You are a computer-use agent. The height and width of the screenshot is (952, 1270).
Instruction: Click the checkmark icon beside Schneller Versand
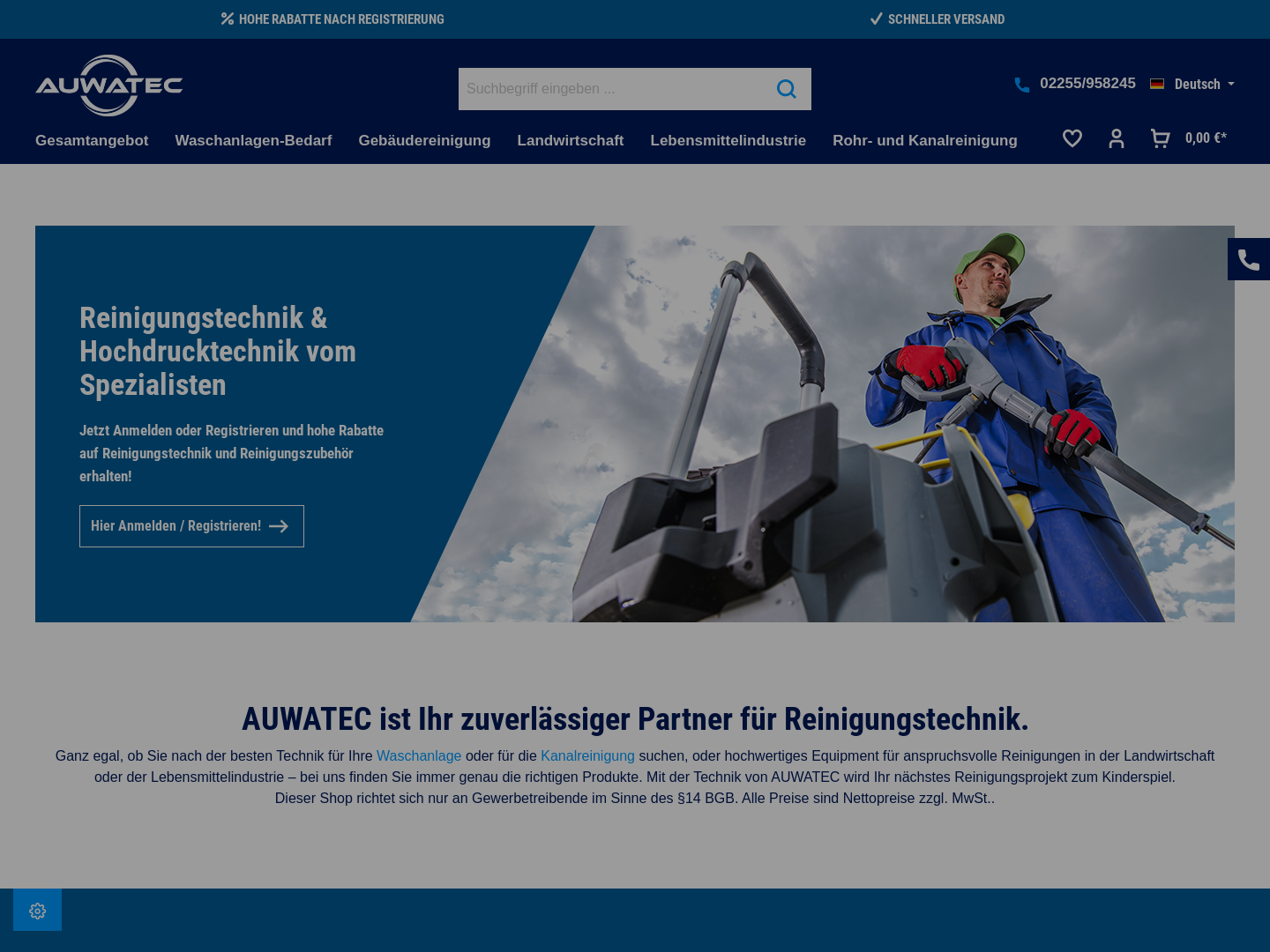coord(877,19)
